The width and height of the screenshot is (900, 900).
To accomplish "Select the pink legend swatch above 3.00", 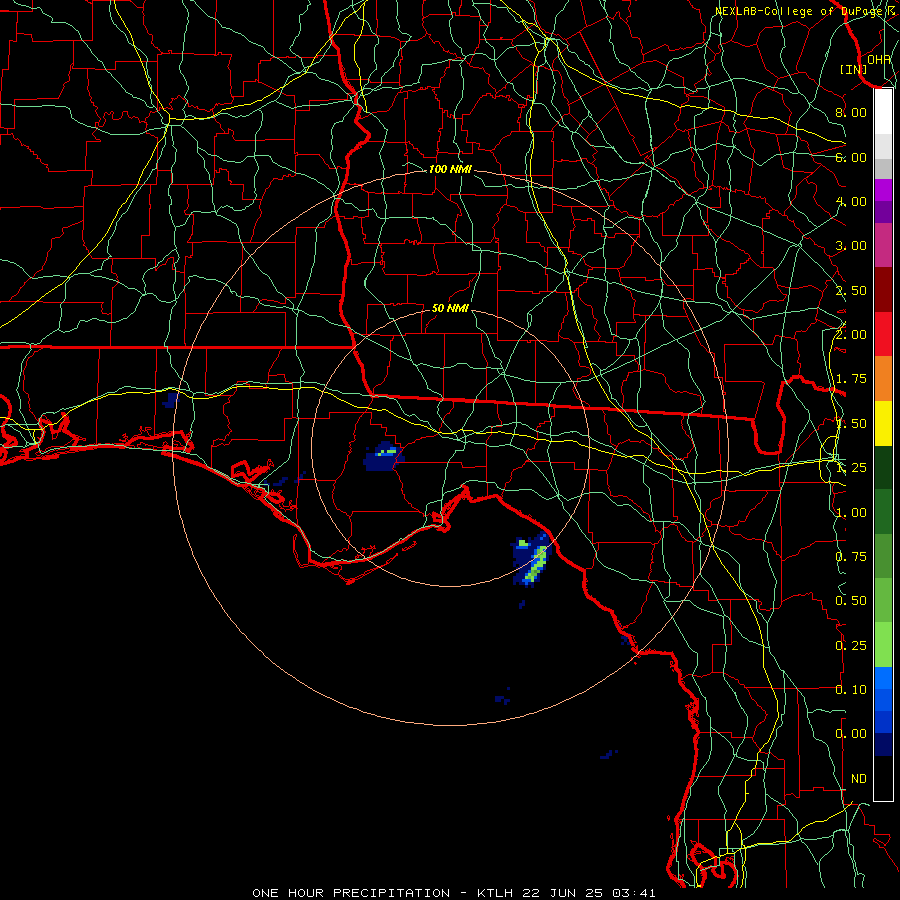I will [883, 245].
